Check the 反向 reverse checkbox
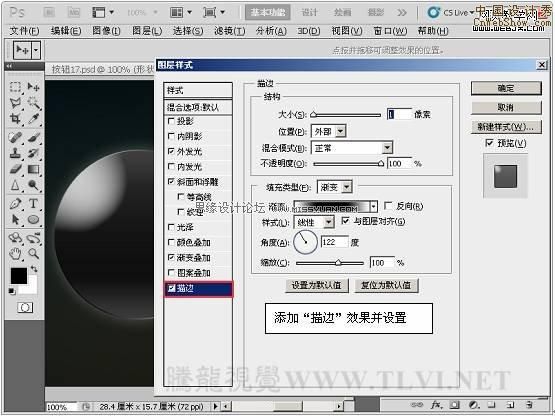Viewport: 555px width, 416px height. pyautogui.click(x=388, y=206)
